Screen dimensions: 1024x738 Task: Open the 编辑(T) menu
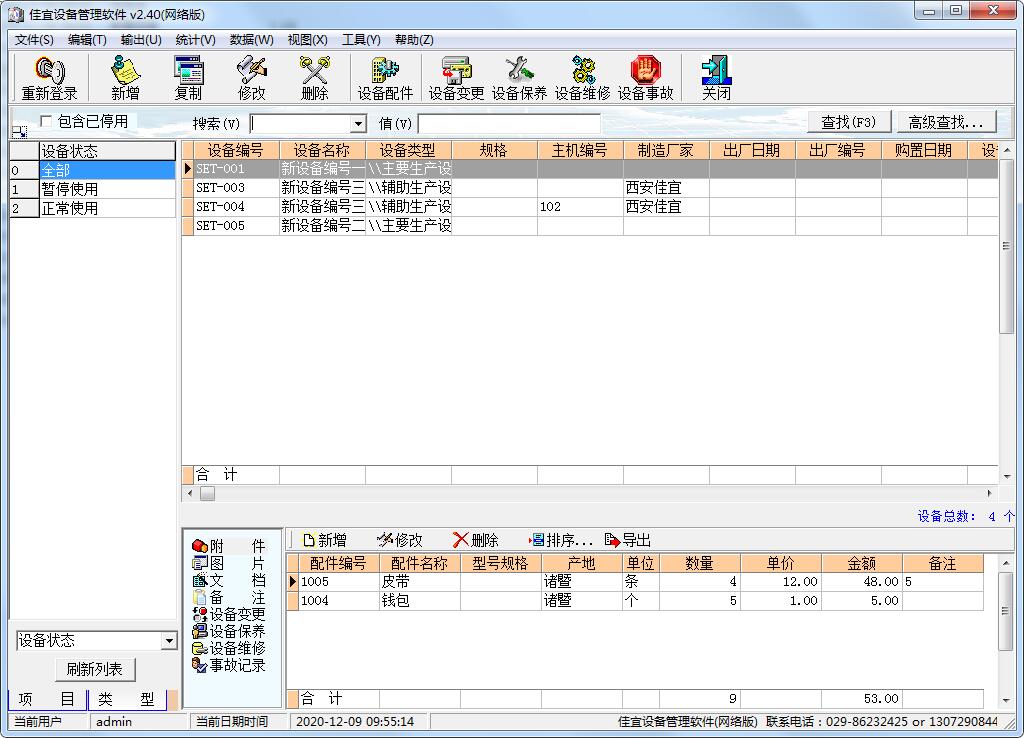(x=87, y=40)
